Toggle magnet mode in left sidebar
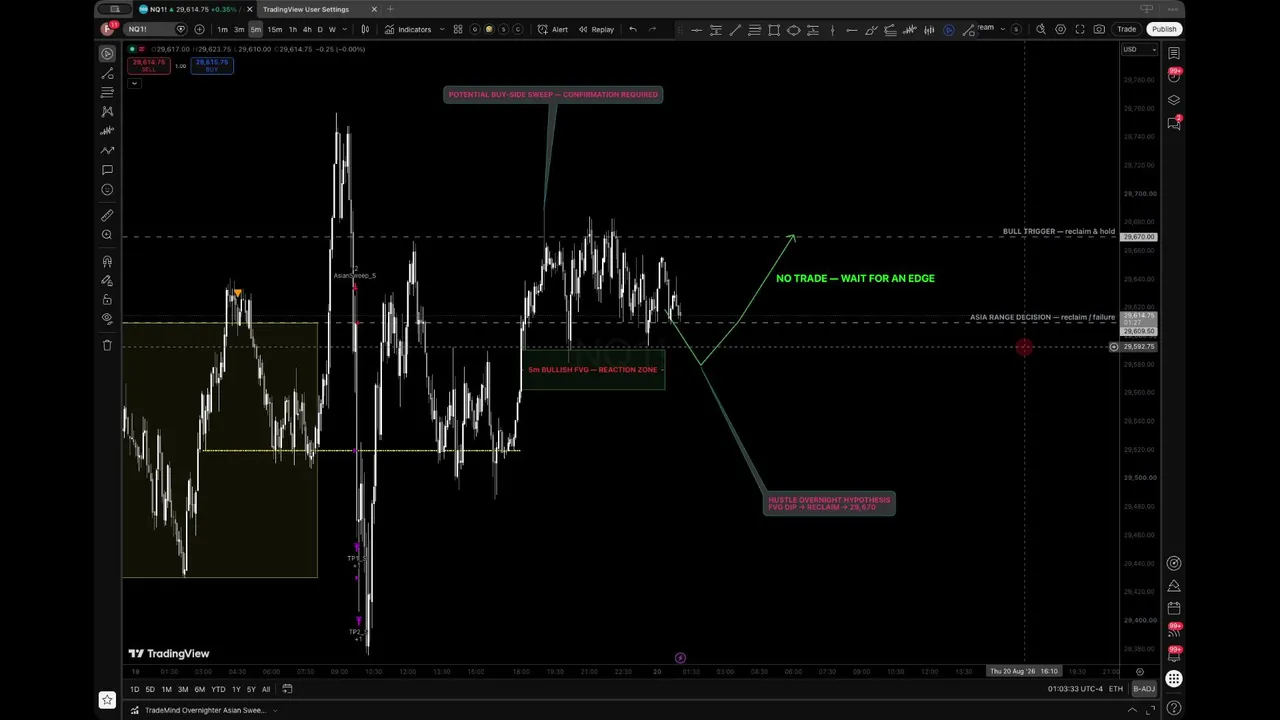The width and height of the screenshot is (1280, 720). pos(107,261)
